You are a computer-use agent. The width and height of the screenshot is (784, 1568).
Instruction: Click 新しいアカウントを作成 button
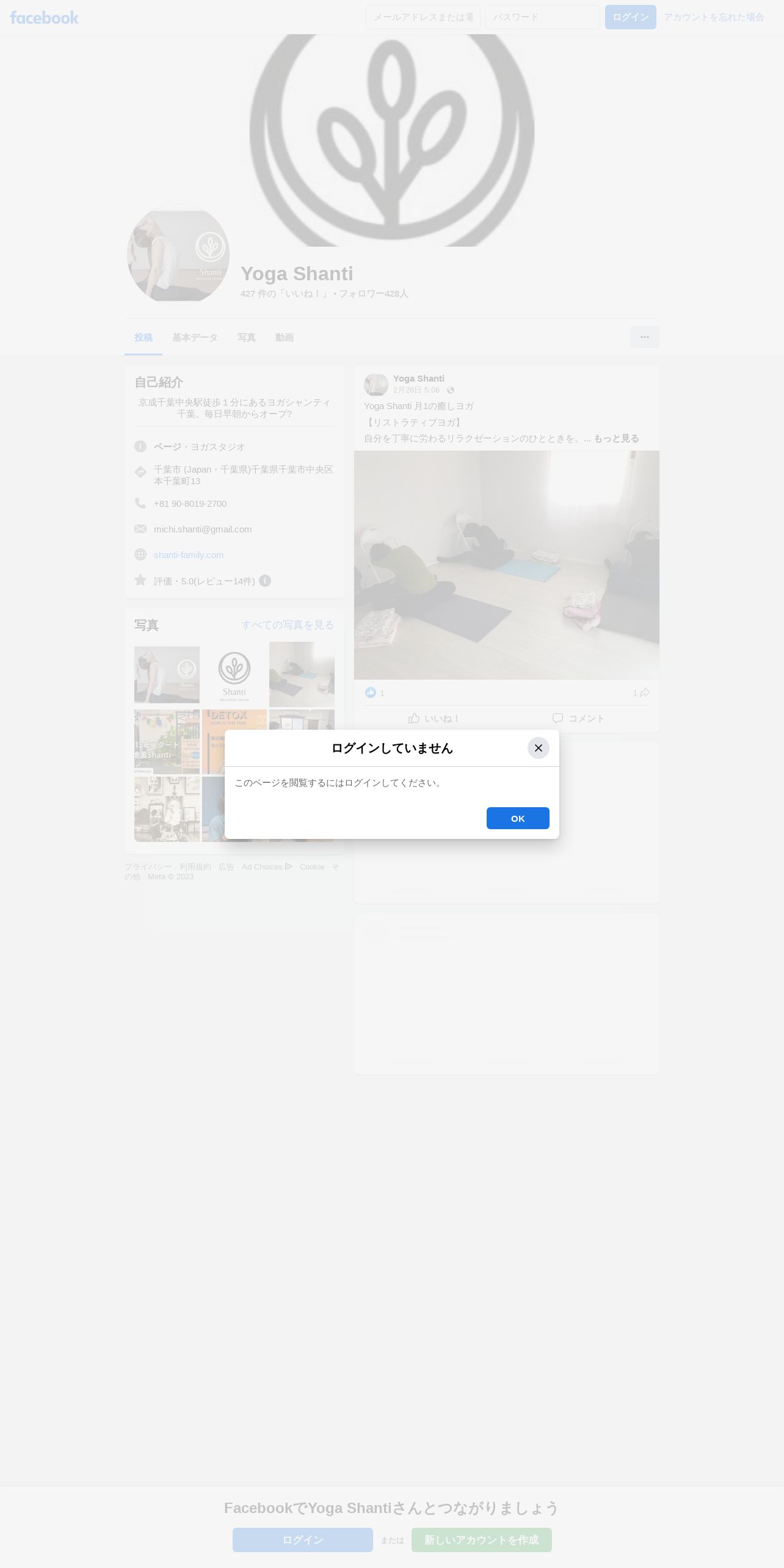tap(482, 1540)
